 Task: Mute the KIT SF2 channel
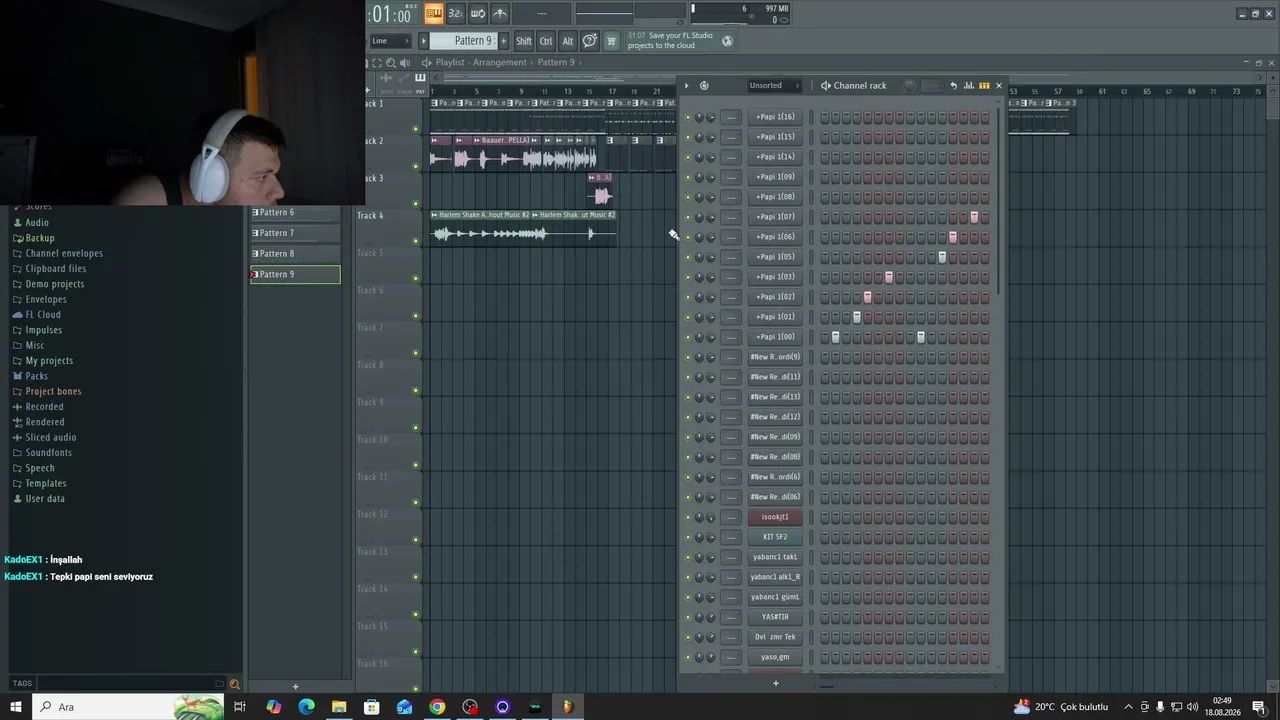click(x=688, y=537)
